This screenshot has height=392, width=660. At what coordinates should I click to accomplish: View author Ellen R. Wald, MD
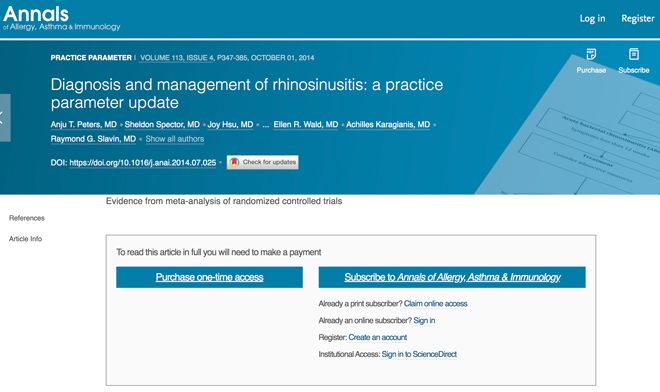click(x=306, y=125)
